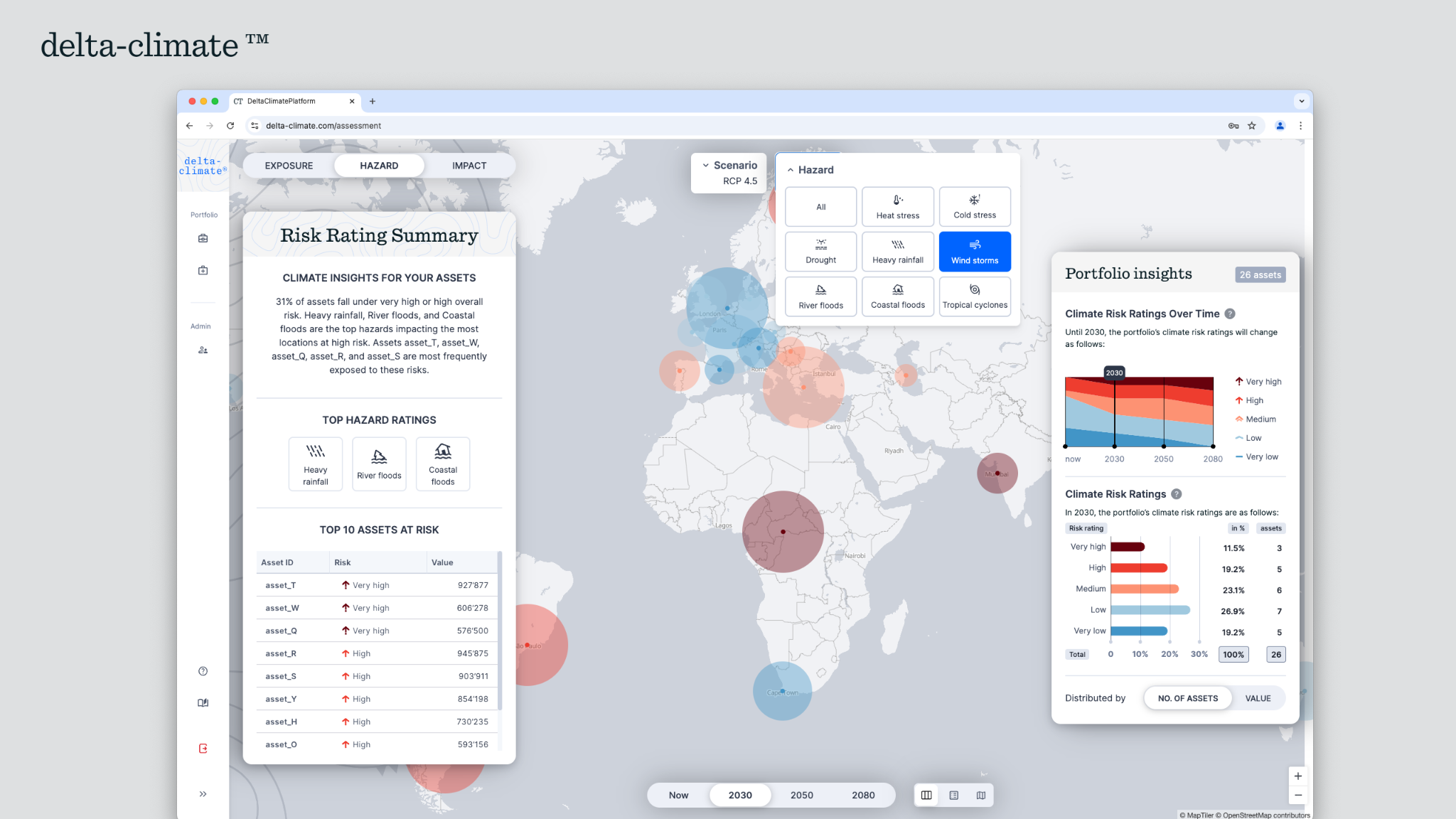This screenshot has height=819, width=1456.
Task: Open browser profile avatar icon
Action: coord(1280,126)
